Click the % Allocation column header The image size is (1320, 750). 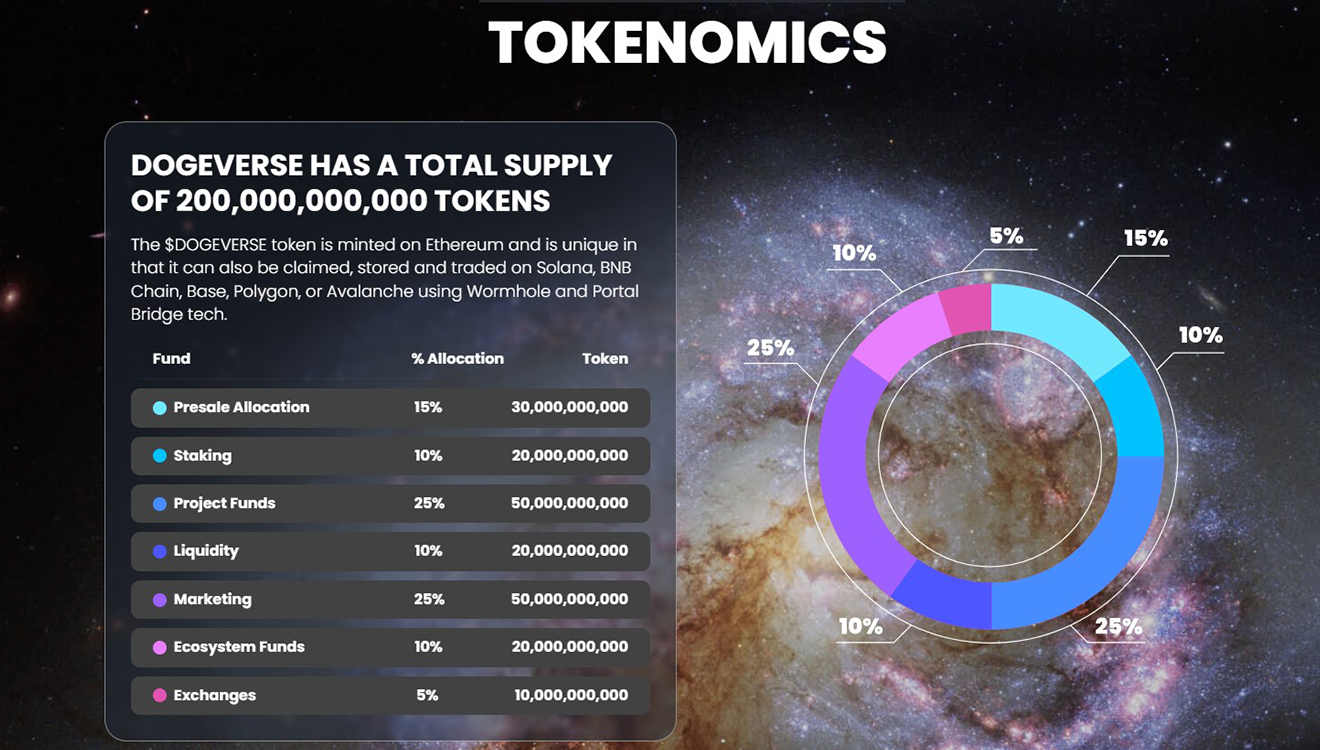click(x=457, y=358)
